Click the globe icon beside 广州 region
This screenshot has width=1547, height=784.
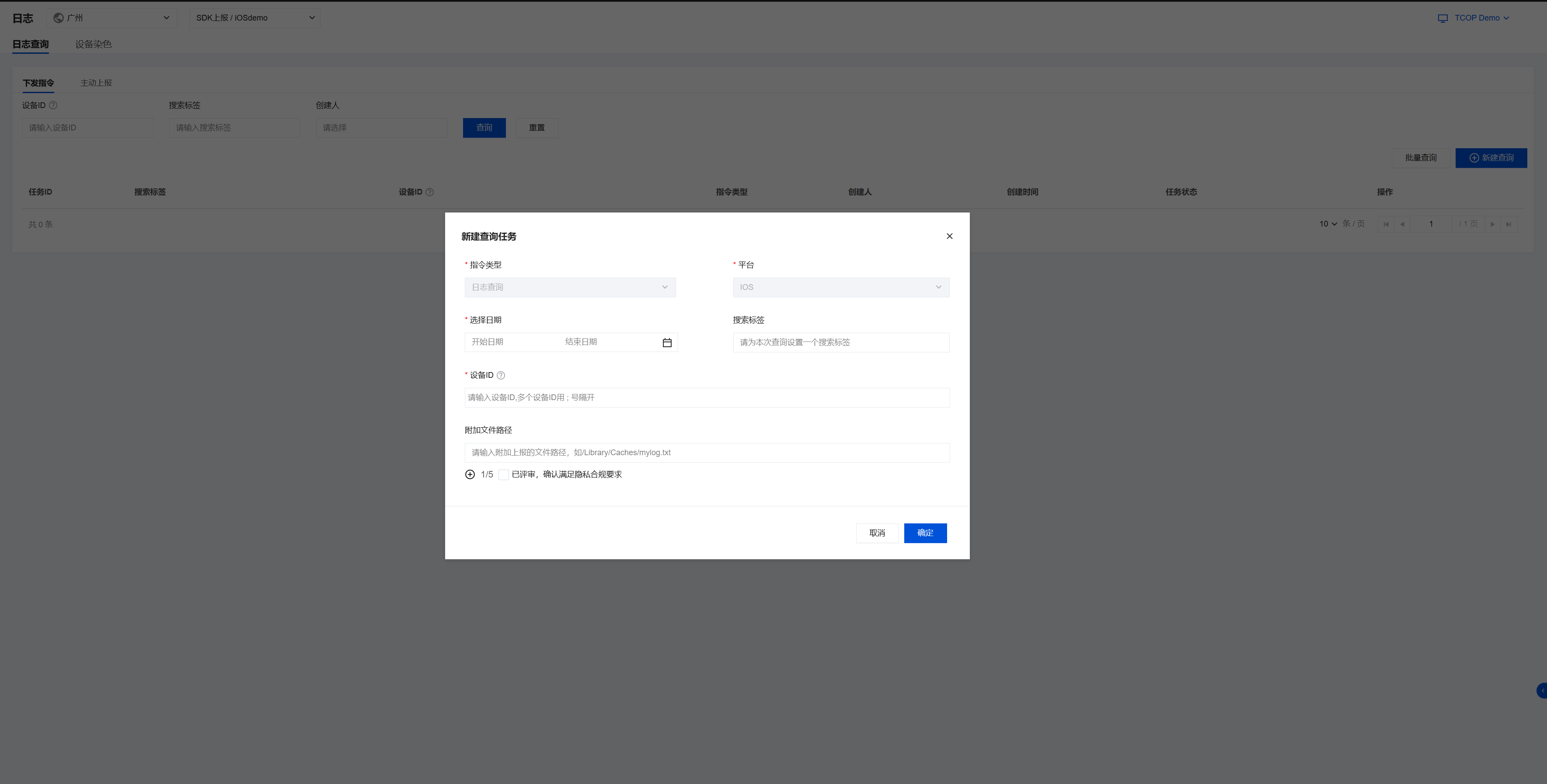pos(58,18)
